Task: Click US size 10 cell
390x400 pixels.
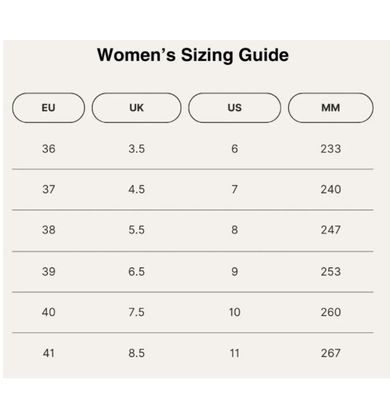Action: click(x=235, y=312)
